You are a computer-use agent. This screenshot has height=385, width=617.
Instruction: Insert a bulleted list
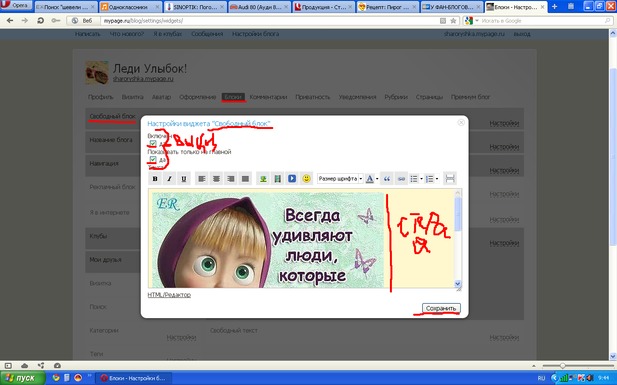[414, 179]
